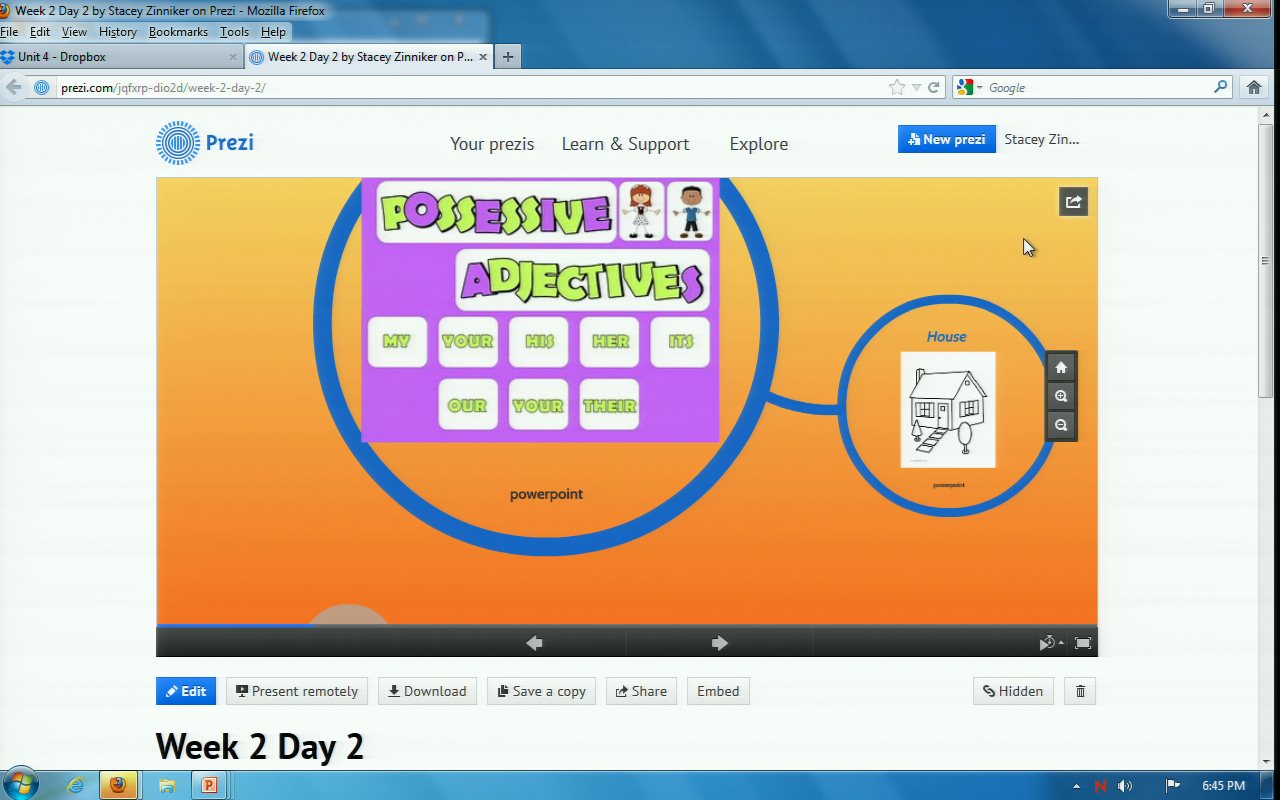Image resolution: width=1280 pixels, height=800 pixels.
Task: Open the Learn & Support link
Action: (625, 144)
